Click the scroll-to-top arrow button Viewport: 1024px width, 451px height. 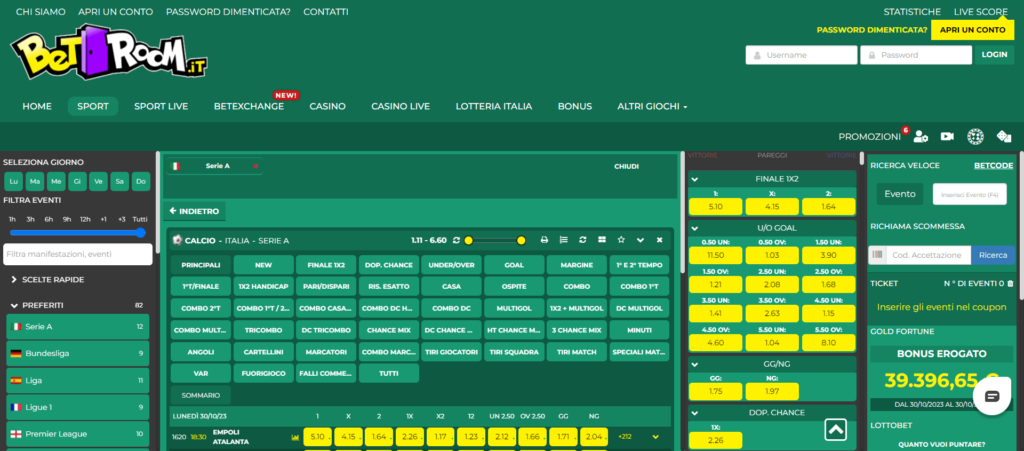click(835, 429)
